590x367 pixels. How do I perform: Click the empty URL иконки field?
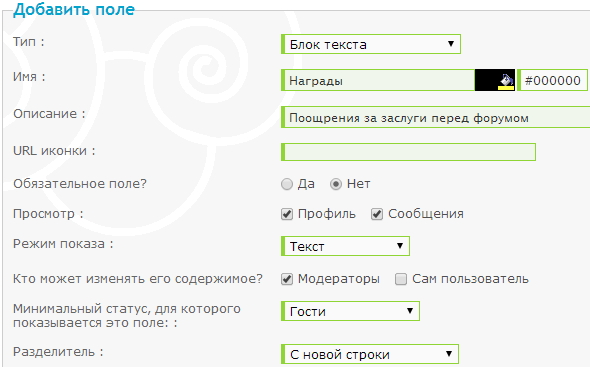click(x=408, y=152)
